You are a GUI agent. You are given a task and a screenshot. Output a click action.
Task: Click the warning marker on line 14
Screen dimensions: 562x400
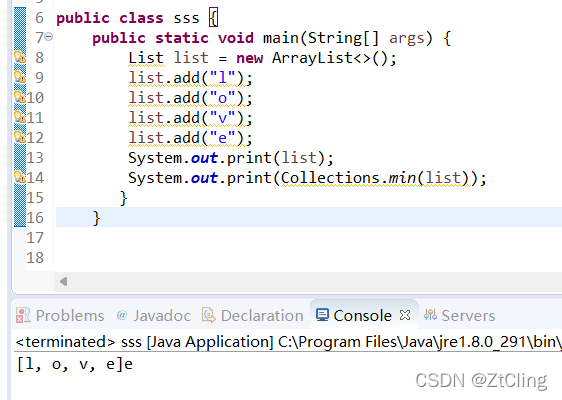coord(20,178)
